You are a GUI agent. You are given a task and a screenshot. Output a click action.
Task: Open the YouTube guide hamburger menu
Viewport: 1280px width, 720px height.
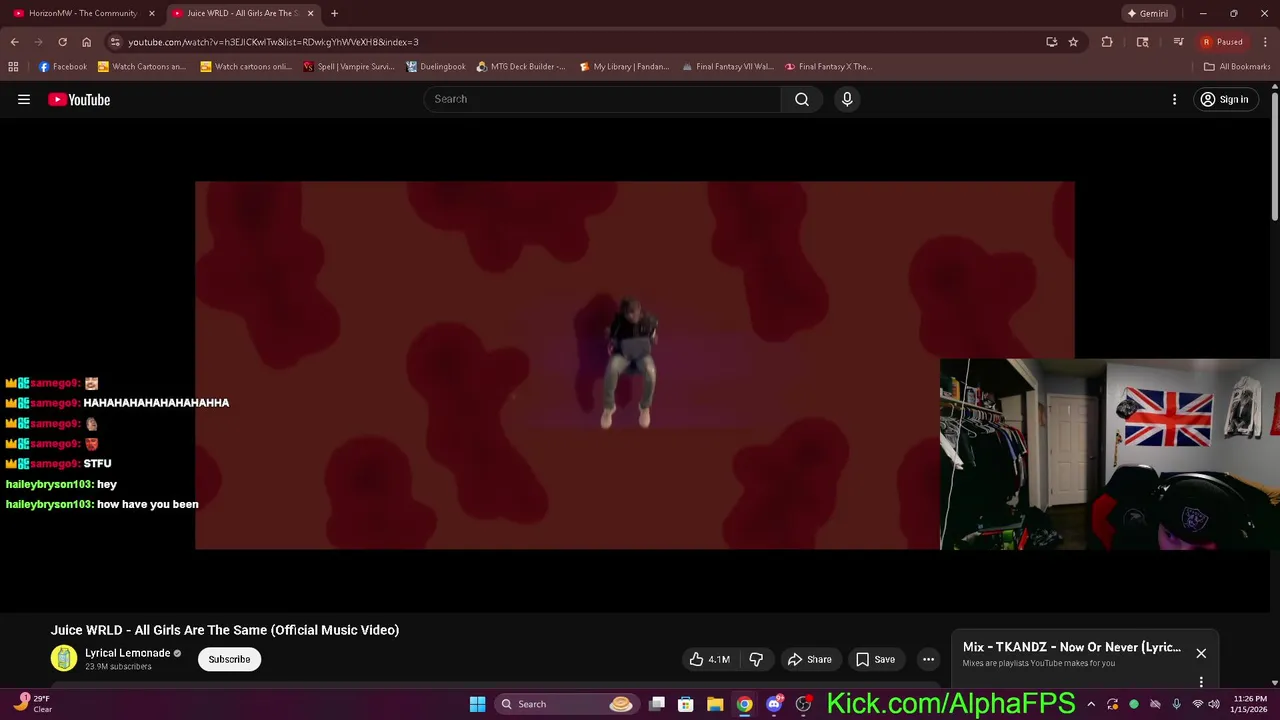pyautogui.click(x=24, y=99)
